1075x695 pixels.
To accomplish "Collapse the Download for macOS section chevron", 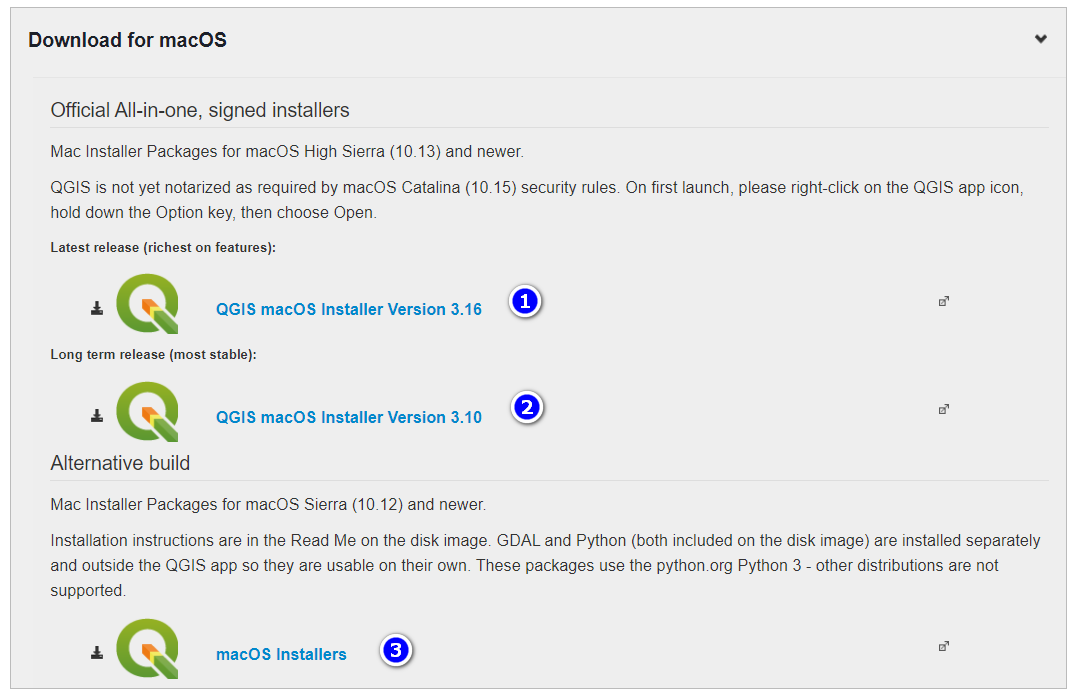I will (1040, 39).
